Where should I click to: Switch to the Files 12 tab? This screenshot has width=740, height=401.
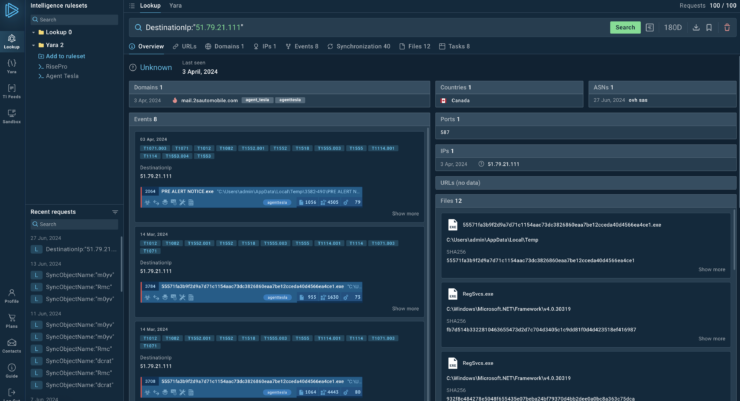[x=415, y=46]
